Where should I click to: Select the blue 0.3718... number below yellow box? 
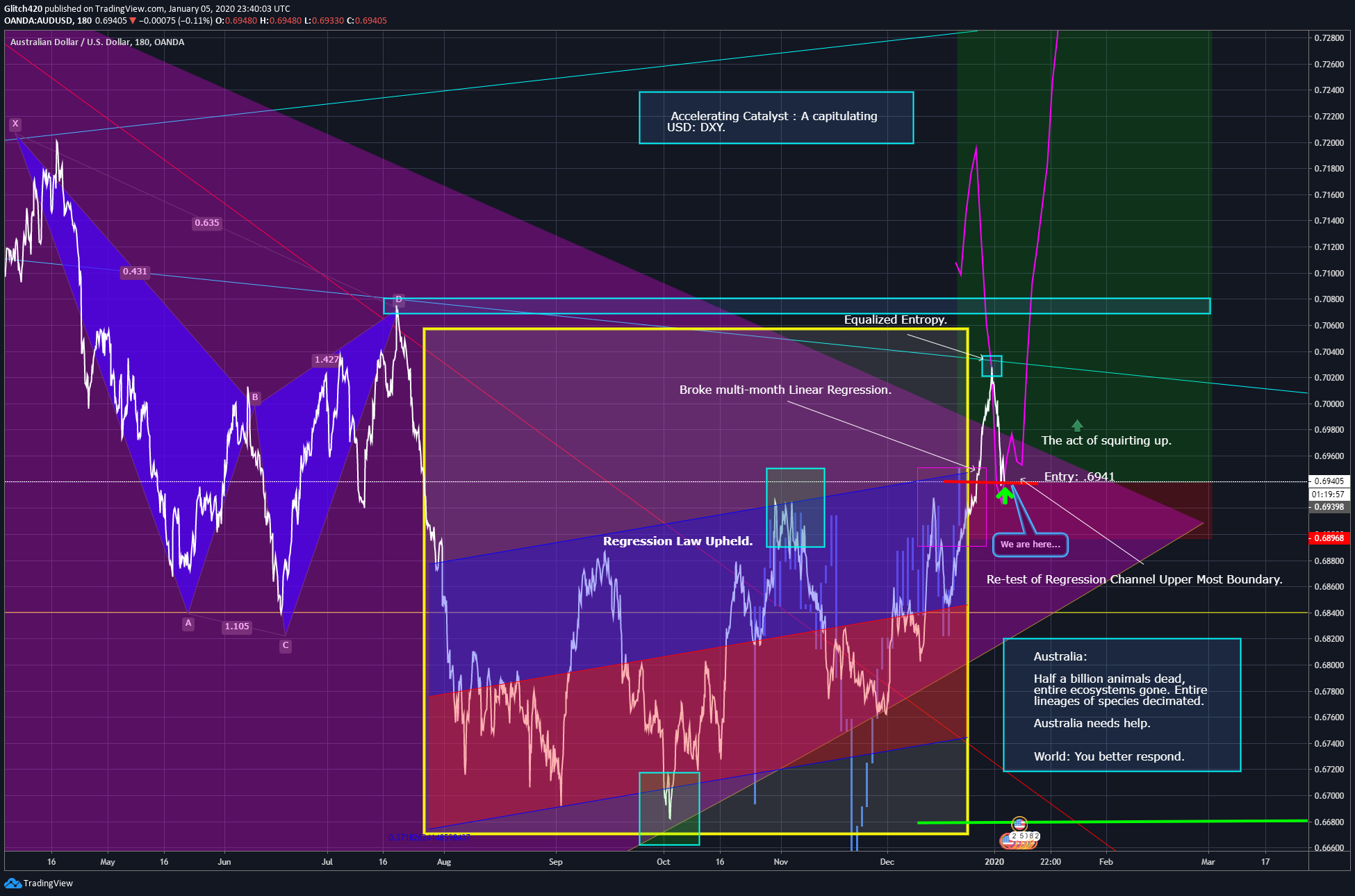[x=429, y=837]
